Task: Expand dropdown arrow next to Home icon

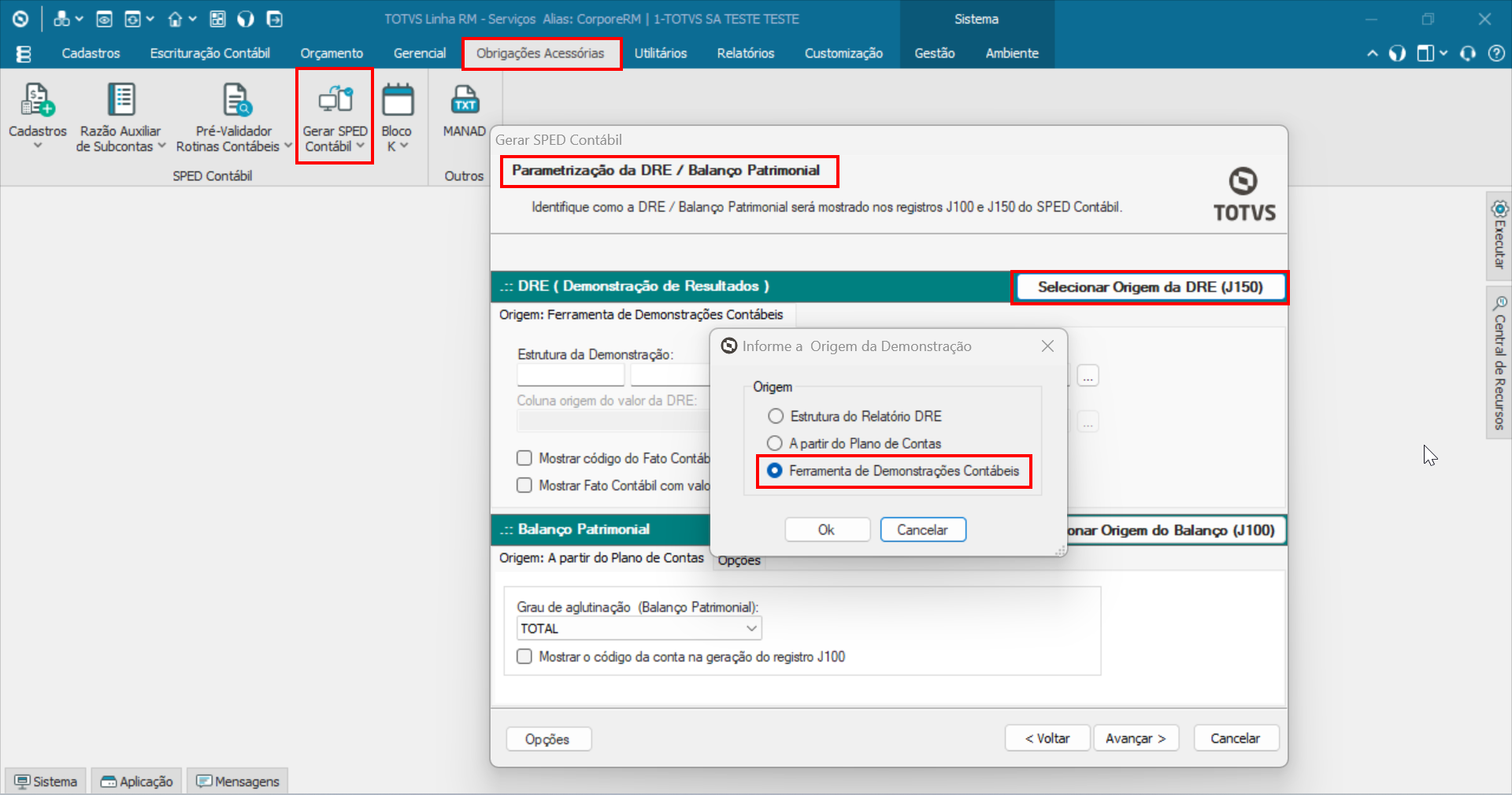Action: (x=192, y=19)
